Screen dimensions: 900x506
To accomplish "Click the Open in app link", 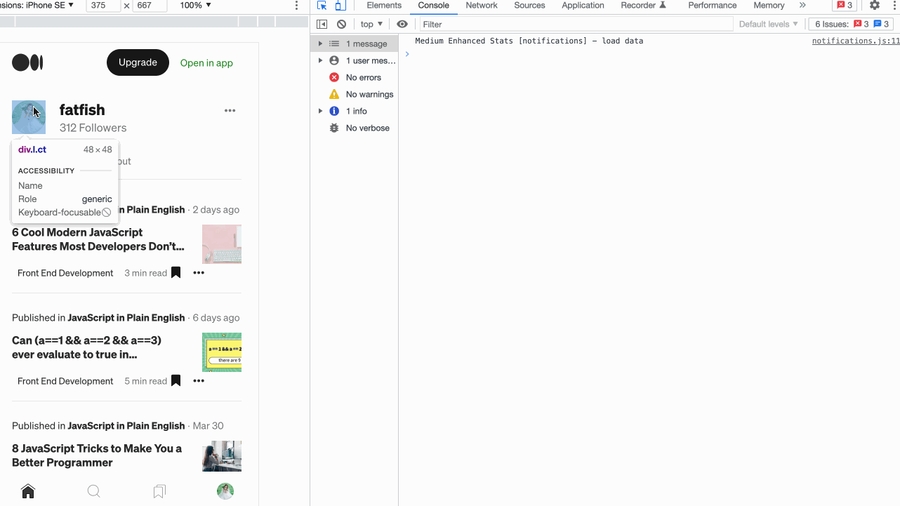I will click(x=206, y=63).
